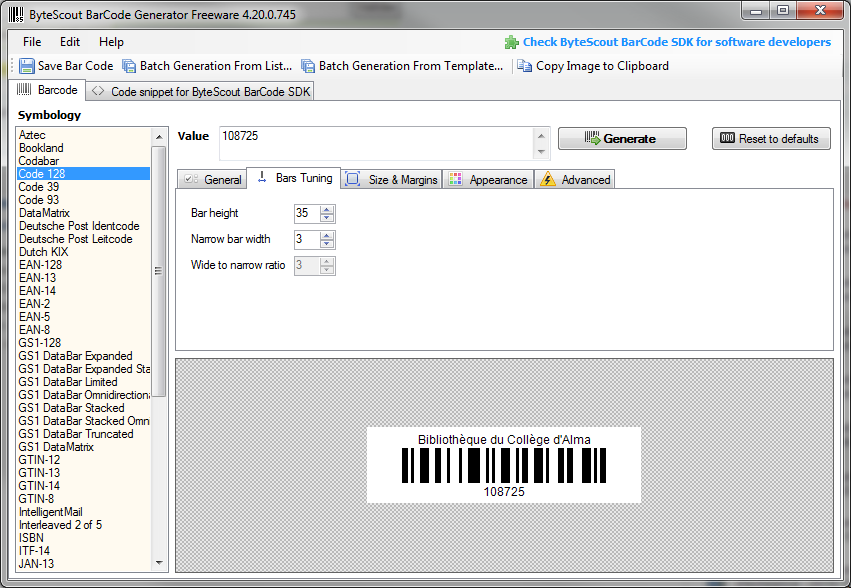Open the File menu

pyautogui.click(x=32, y=42)
